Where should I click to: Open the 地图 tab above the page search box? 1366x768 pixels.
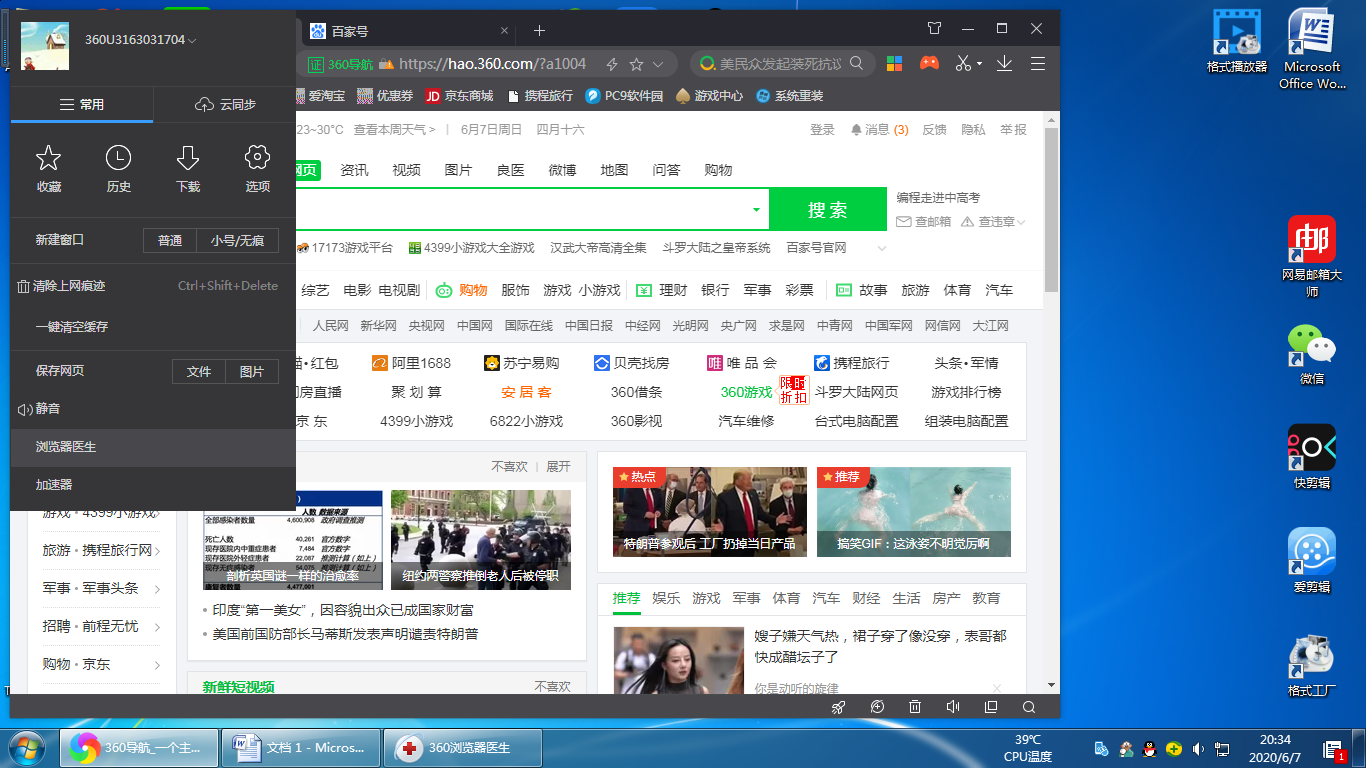614,170
